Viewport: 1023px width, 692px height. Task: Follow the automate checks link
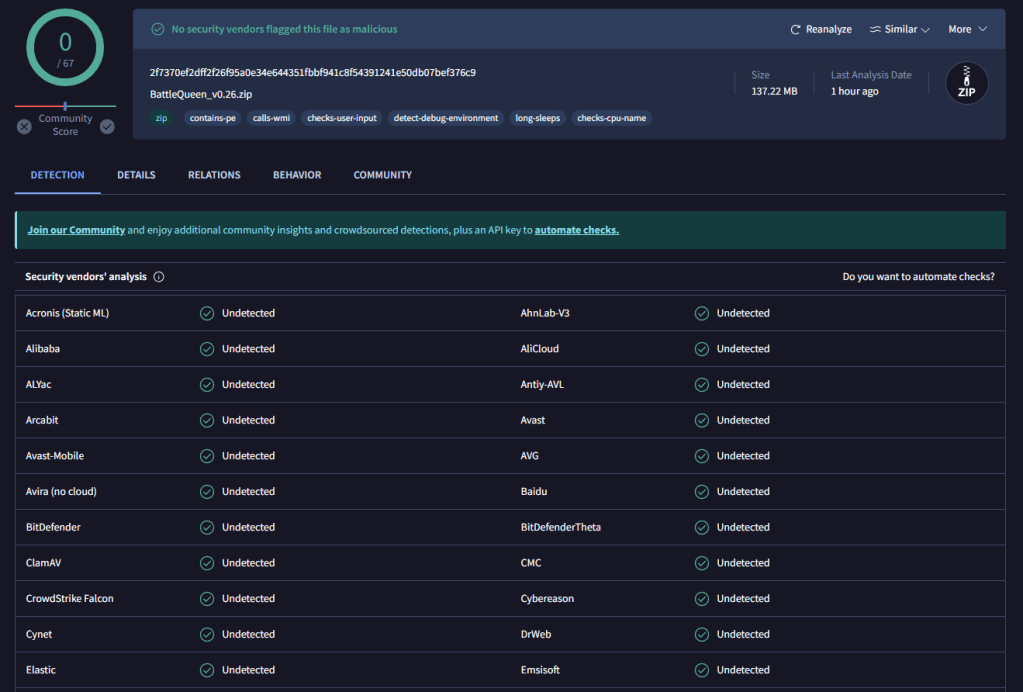coord(576,230)
